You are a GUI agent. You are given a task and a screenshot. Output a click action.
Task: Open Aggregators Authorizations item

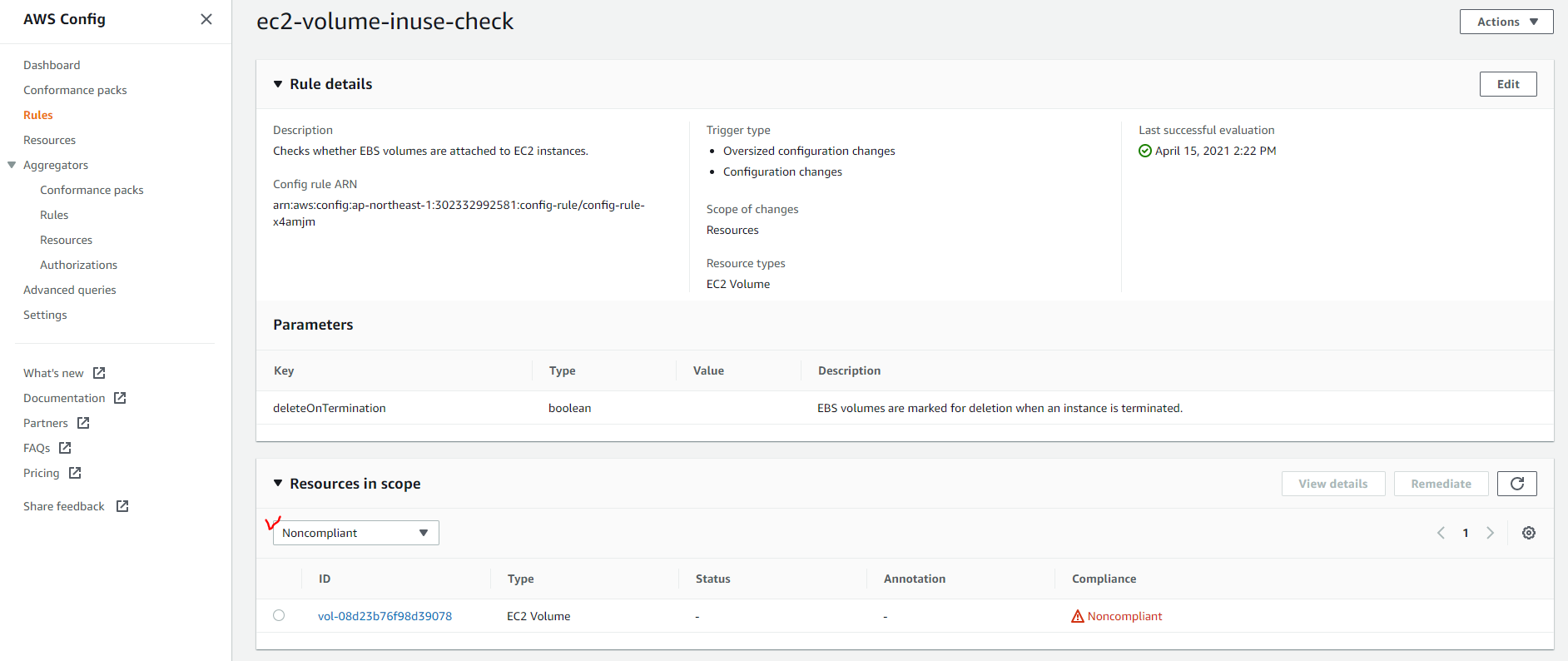78,265
